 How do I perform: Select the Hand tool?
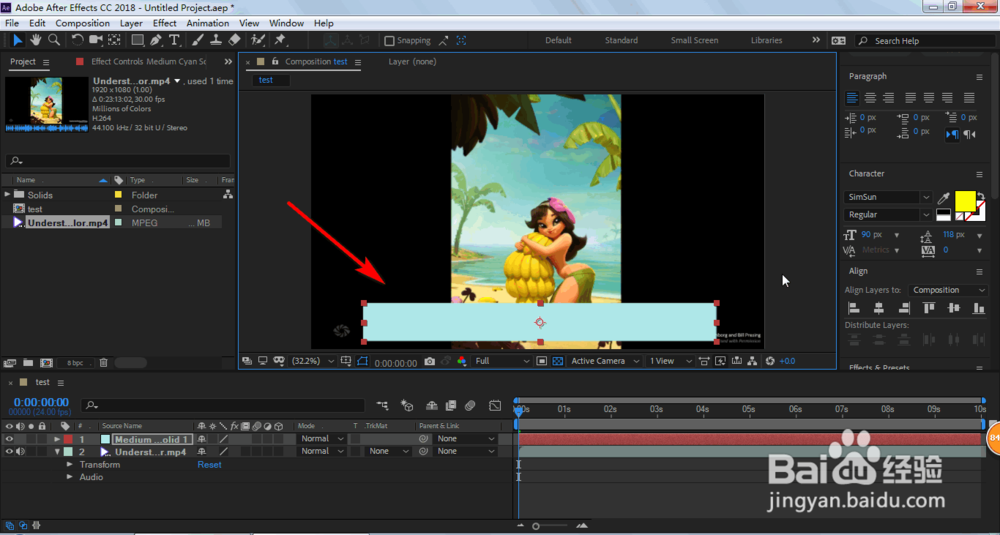tap(36, 40)
